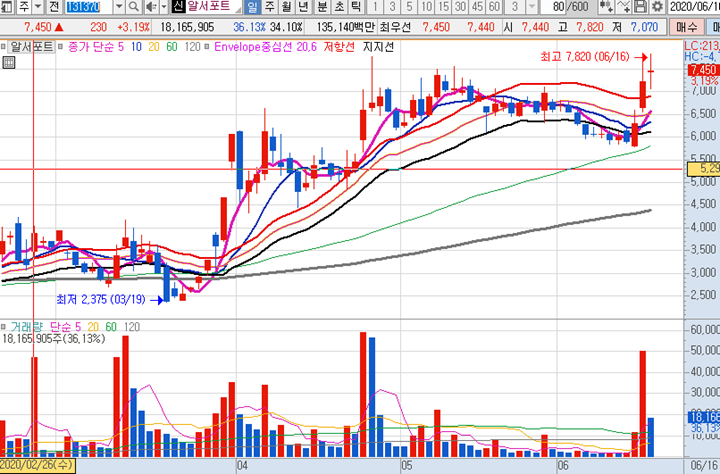Screen dimensions: 720x474
Task: Click 단순 5 volume average label
Action: coord(66,327)
